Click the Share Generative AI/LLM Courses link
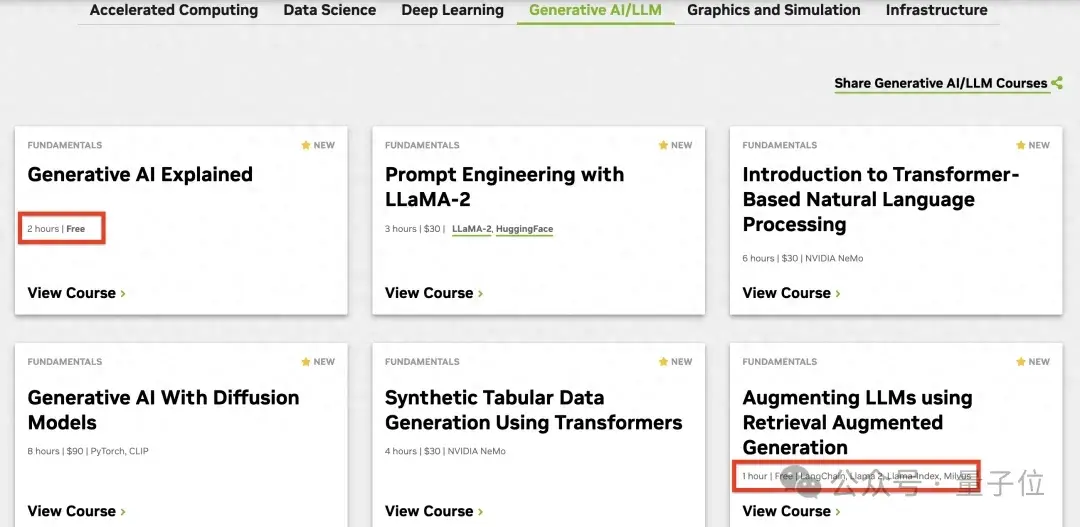 tap(941, 83)
